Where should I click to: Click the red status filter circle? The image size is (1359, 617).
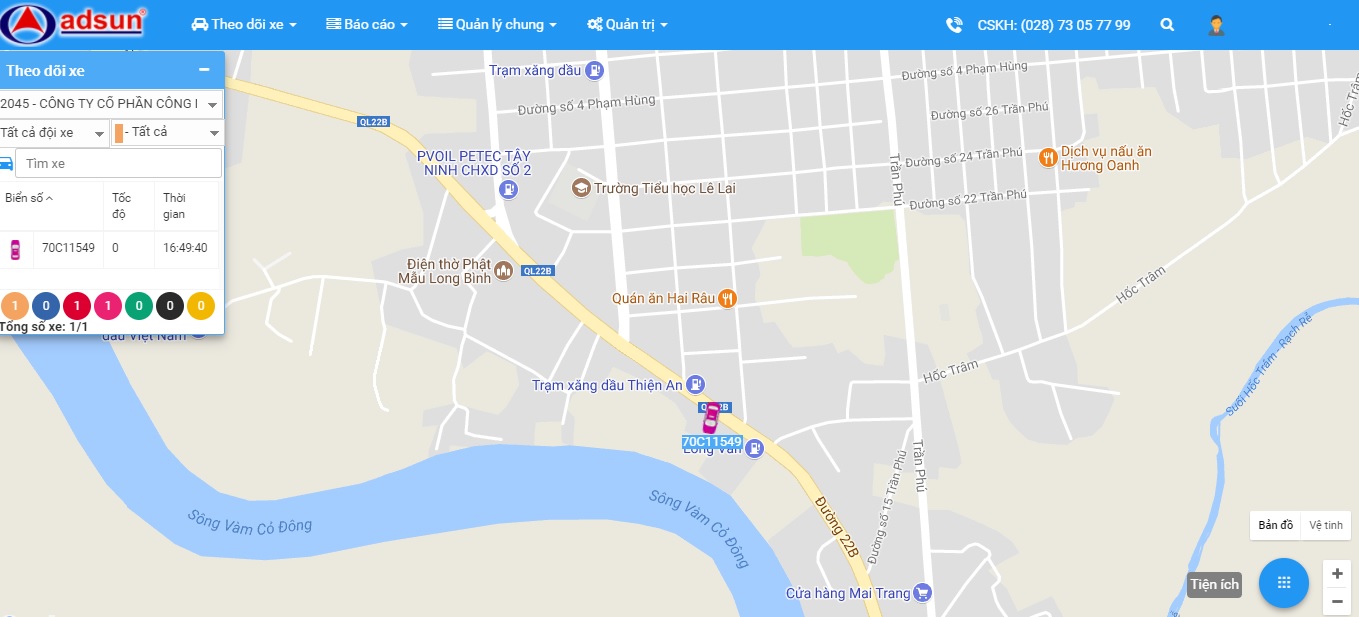tap(77, 306)
